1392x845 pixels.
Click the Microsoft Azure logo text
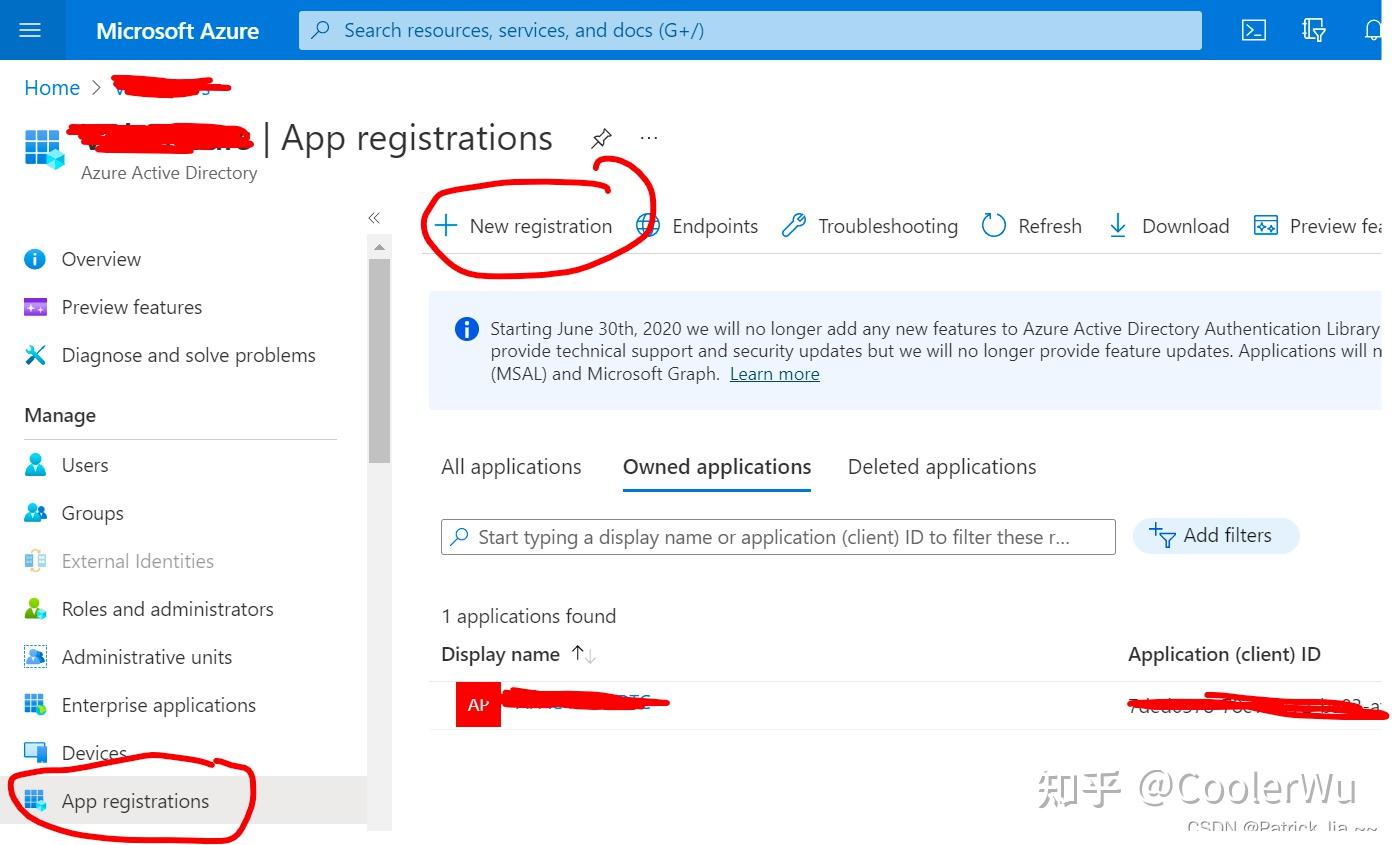pyautogui.click(x=178, y=31)
